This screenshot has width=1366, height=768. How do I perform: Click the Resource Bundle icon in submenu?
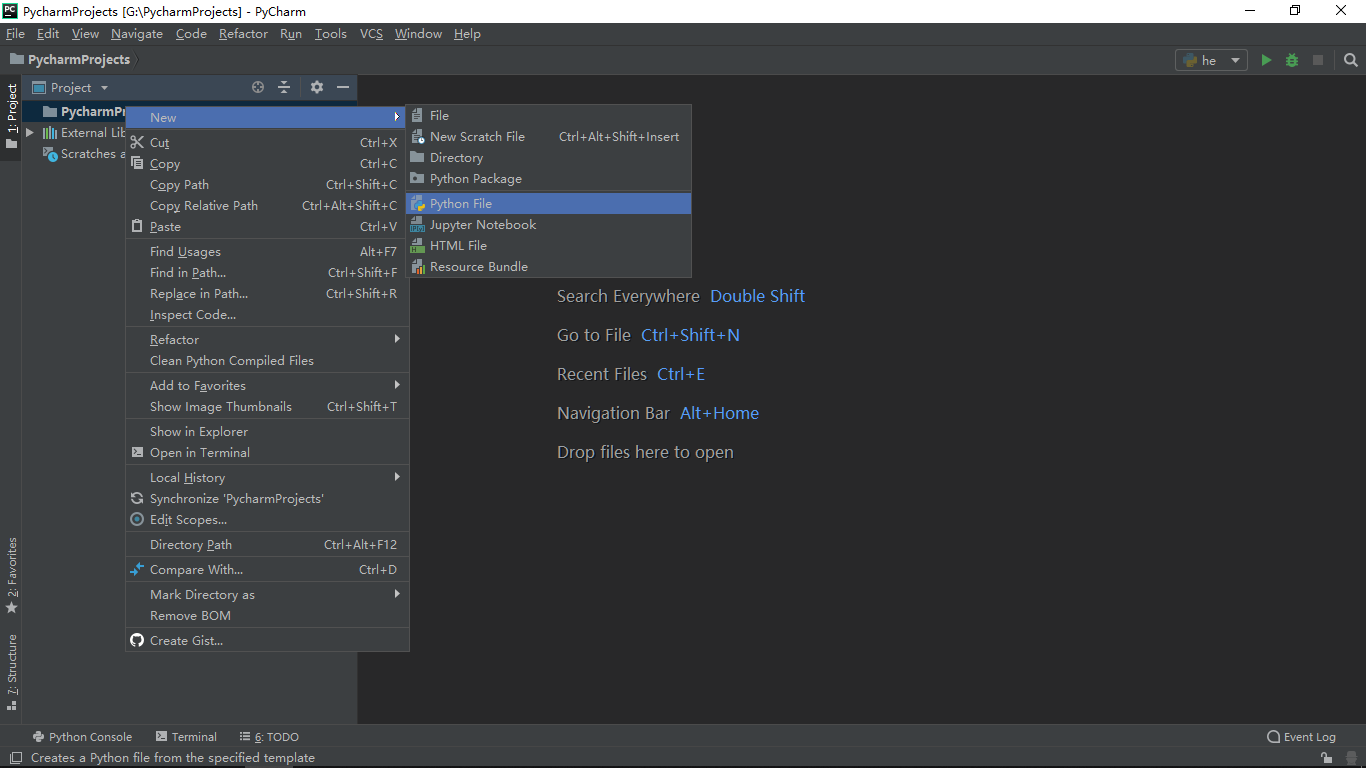(x=418, y=266)
